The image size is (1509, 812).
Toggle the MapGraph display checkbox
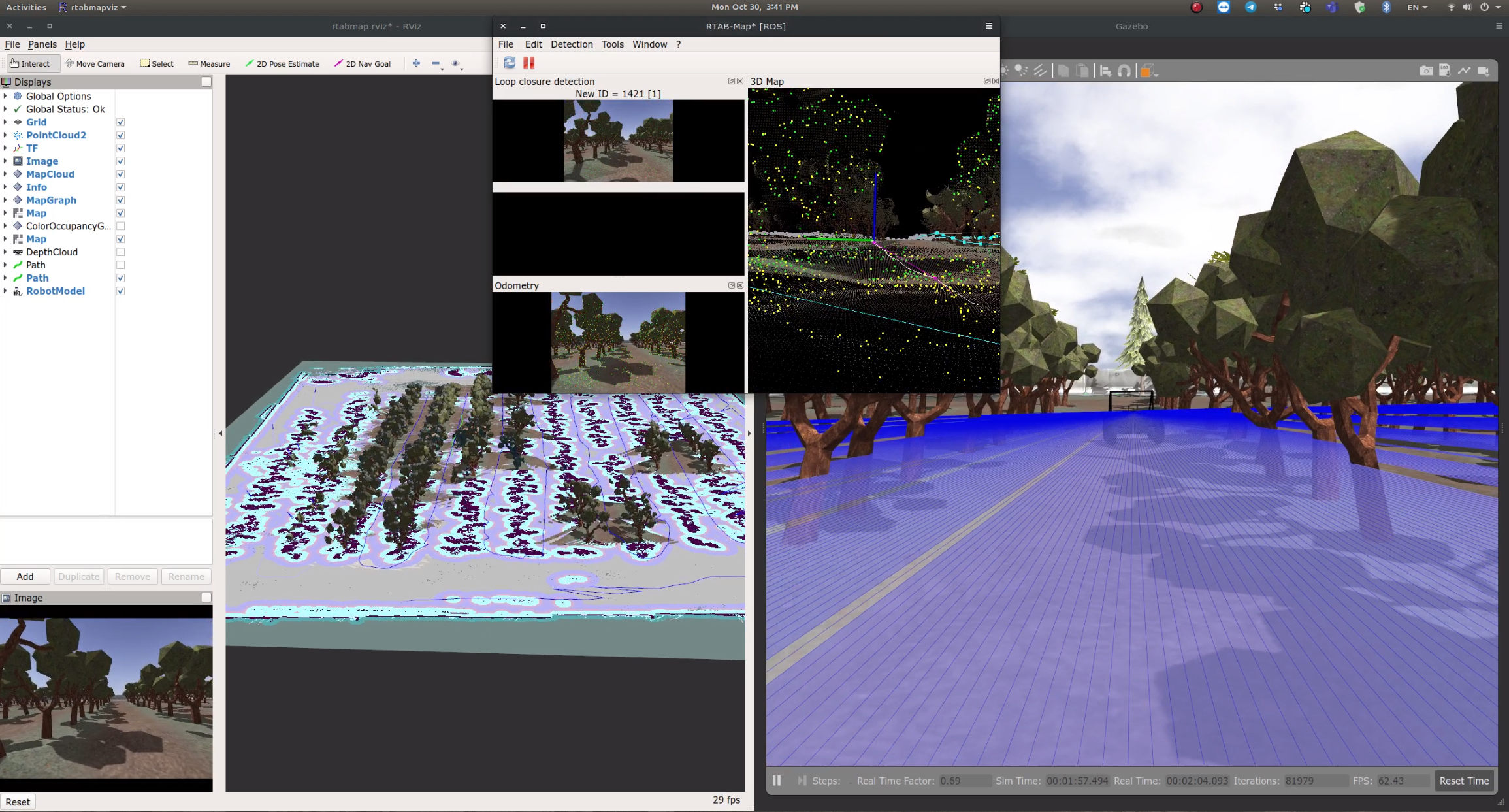[120, 200]
